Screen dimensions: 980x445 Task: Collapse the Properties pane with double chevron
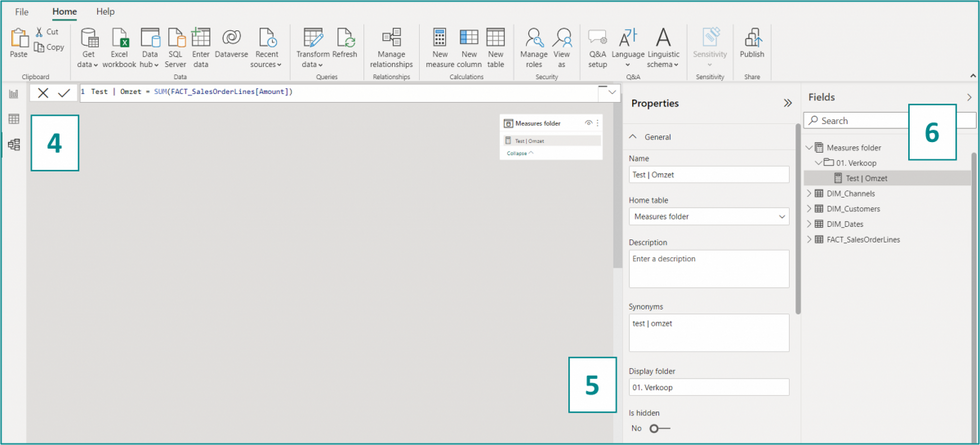(x=788, y=103)
